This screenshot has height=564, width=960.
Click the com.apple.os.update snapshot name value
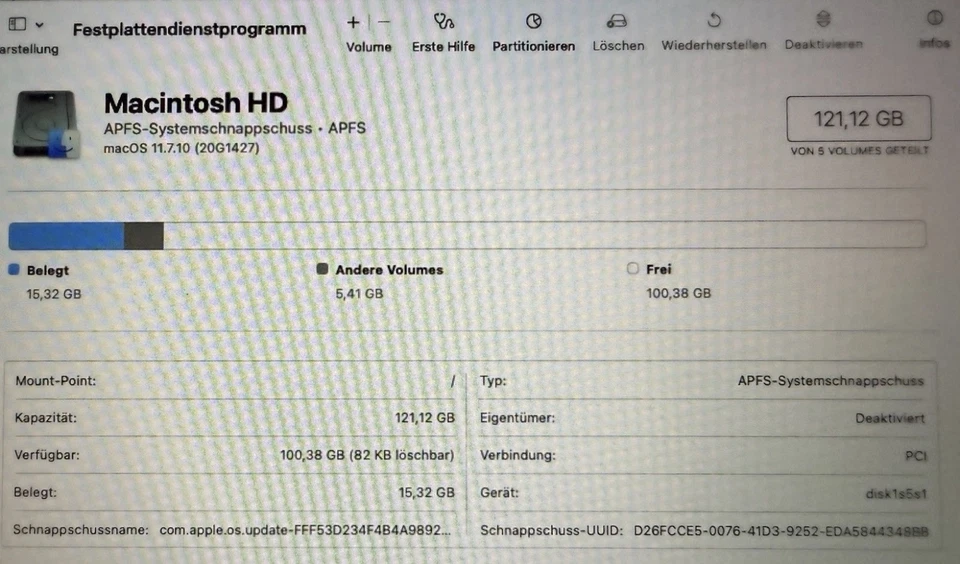tap(306, 530)
